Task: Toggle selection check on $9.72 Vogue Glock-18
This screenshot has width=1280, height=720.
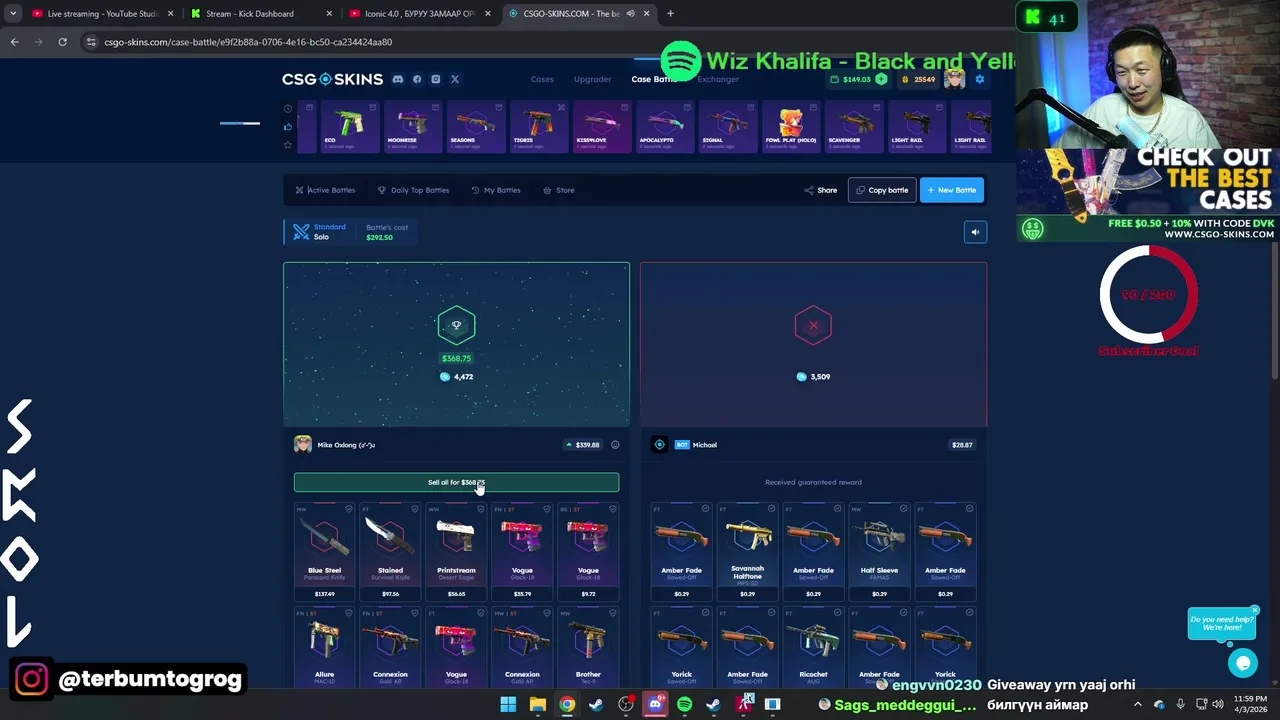Action: (x=613, y=509)
